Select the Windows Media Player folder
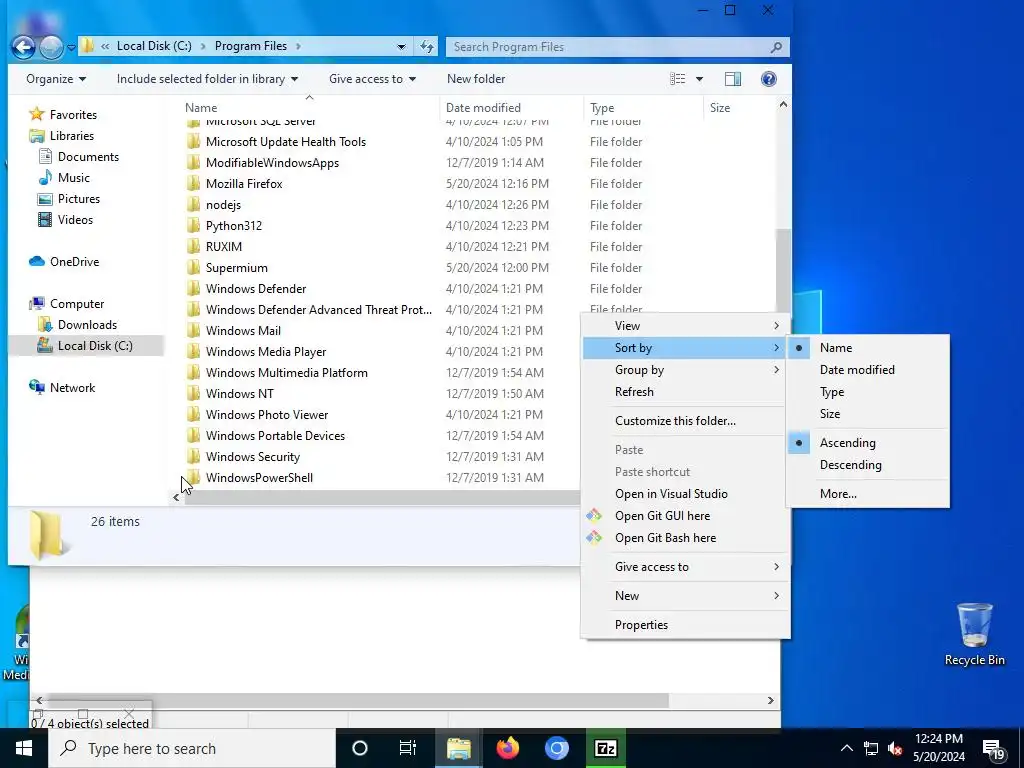This screenshot has height=768, width=1024. click(x=266, y=351)
